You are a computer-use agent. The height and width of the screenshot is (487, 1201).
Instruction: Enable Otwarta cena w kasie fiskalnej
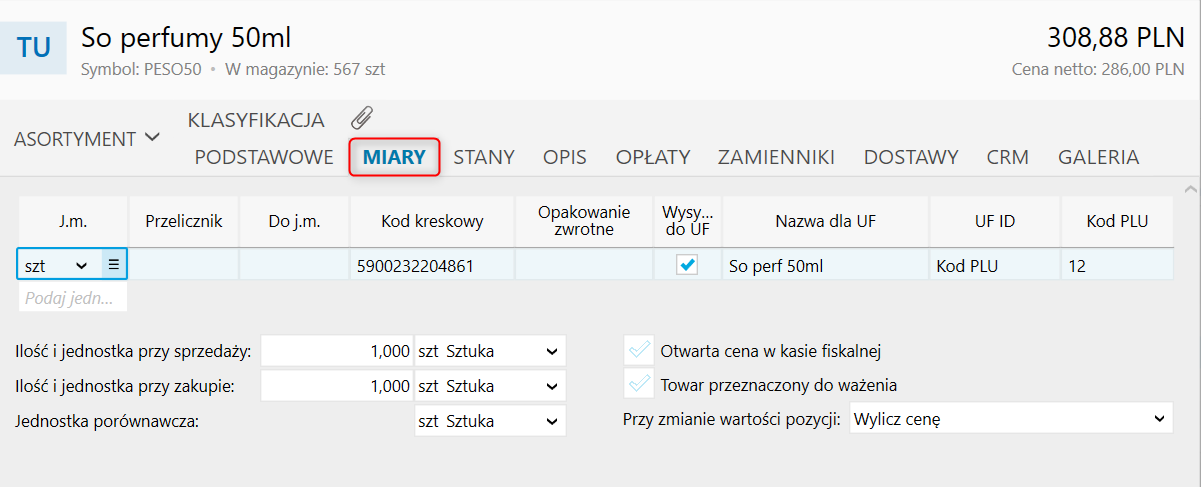(638, 351)
